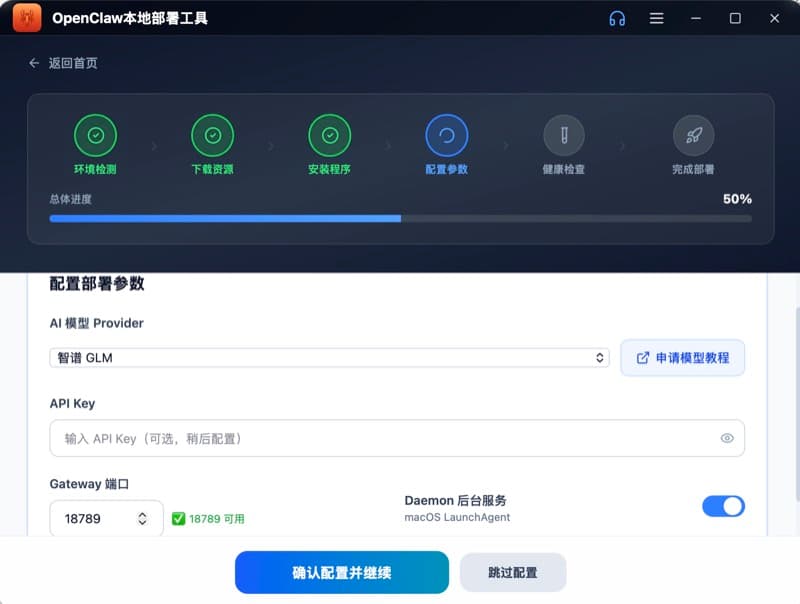Open the AI 模型 Provider dropdown
The width and height of the screenshot is (800, 604).
coord(330,357)
